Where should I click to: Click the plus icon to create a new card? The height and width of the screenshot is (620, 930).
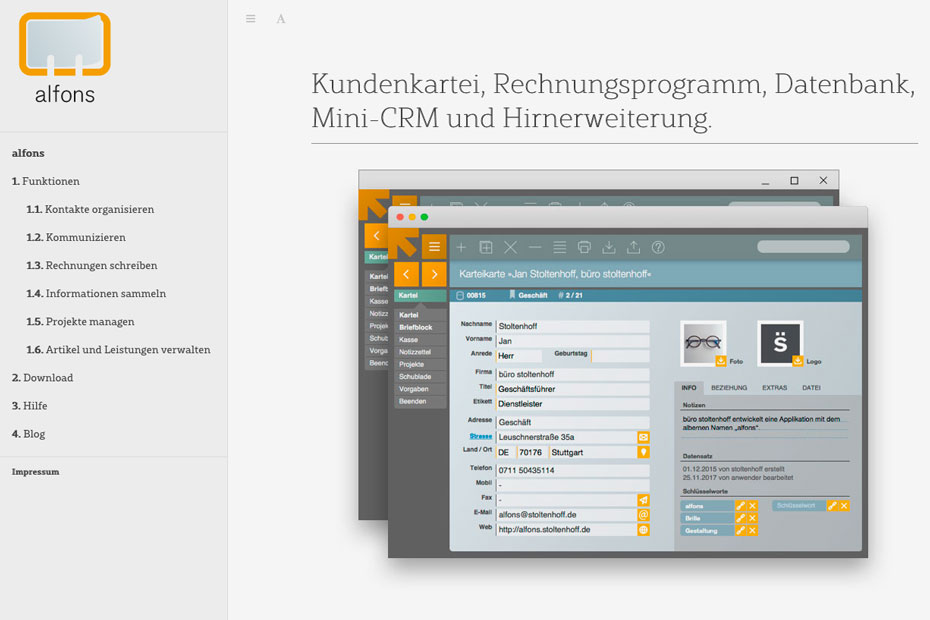point(461,247)
